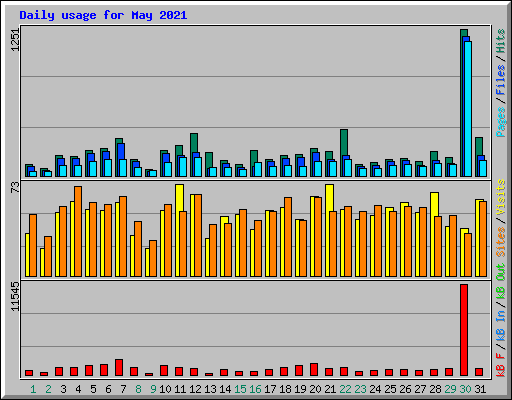
Task: Click the orange Sites bar for day 4
Action: [x=78, y=231]
